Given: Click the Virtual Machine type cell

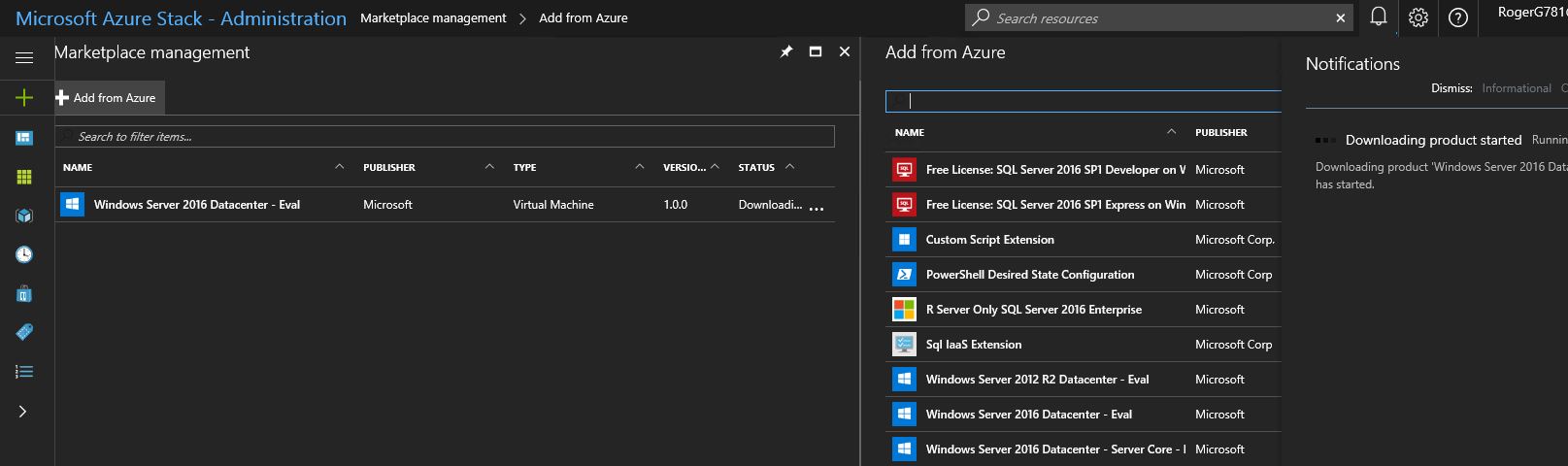Looking at the screenshot, I should coord(553,205).
